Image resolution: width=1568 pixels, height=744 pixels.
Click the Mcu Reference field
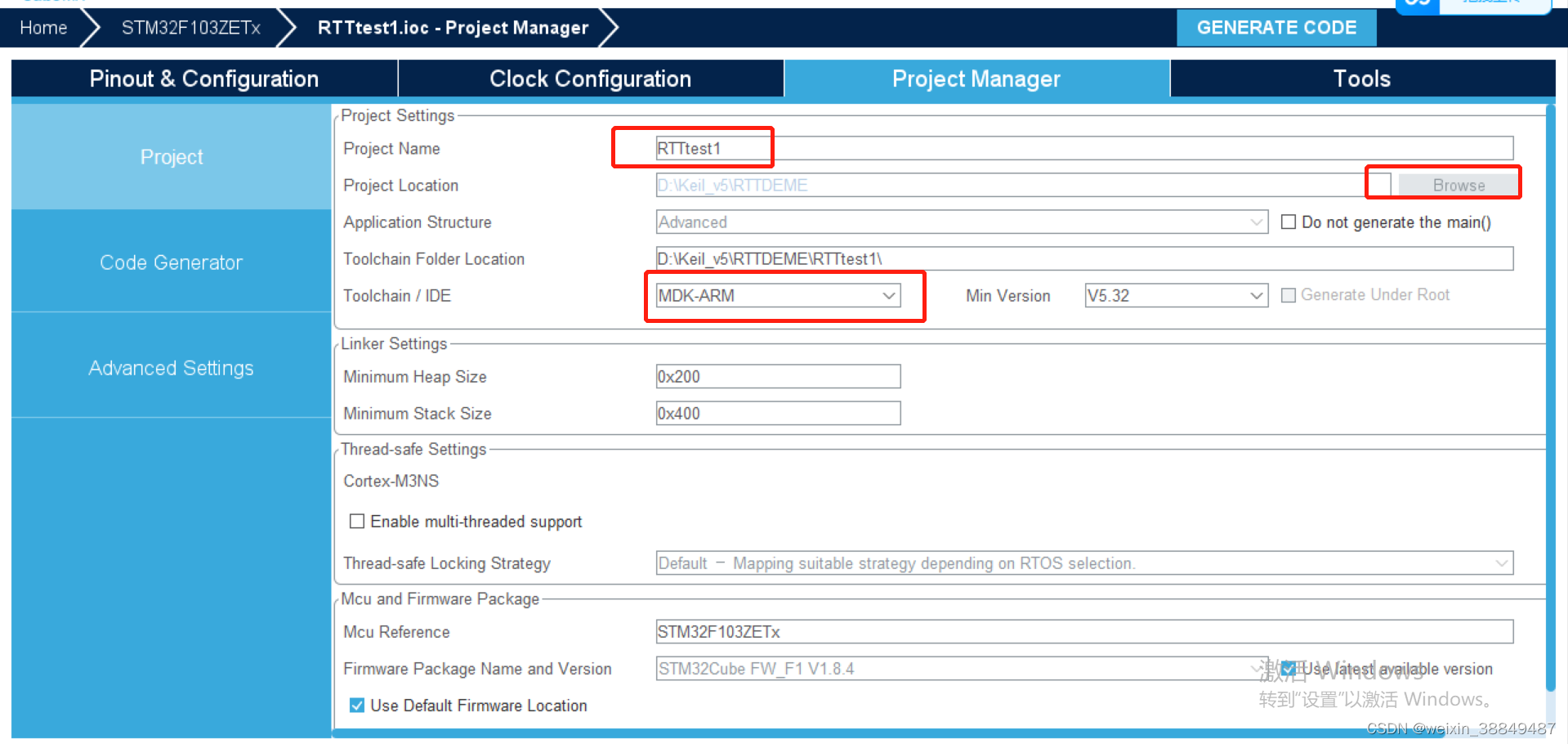[1084, 632]
